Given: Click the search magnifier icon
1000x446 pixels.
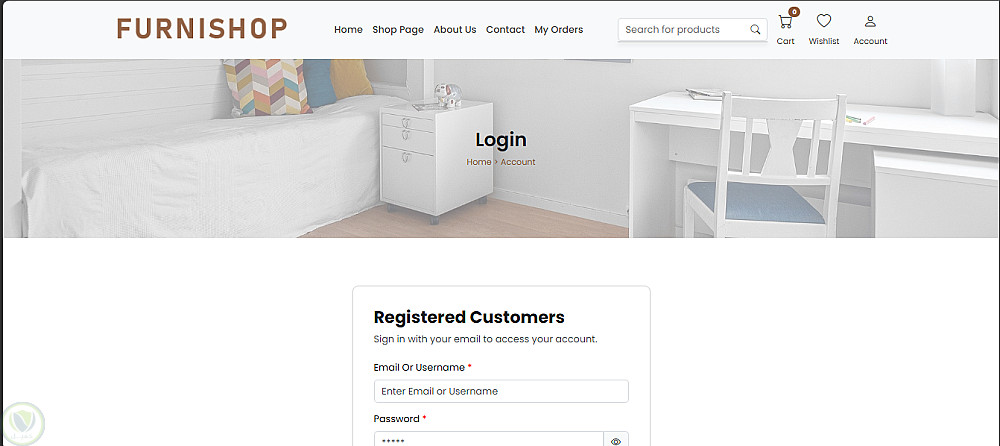Looking at the screenshot, I should click(755, 29).
